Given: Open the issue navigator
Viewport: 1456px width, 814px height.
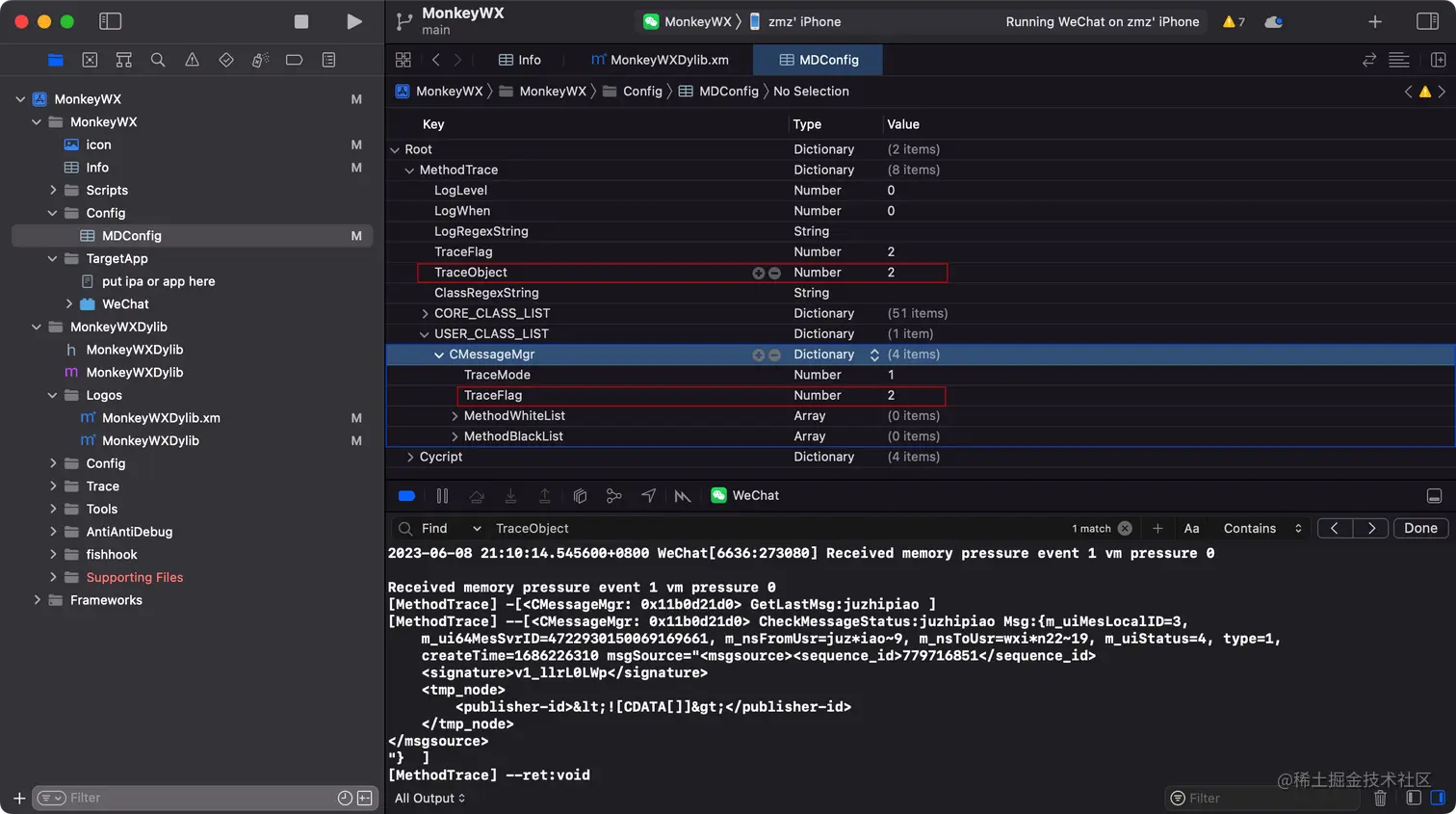Looking at the screenshot, I should click(x=193, y=60).
